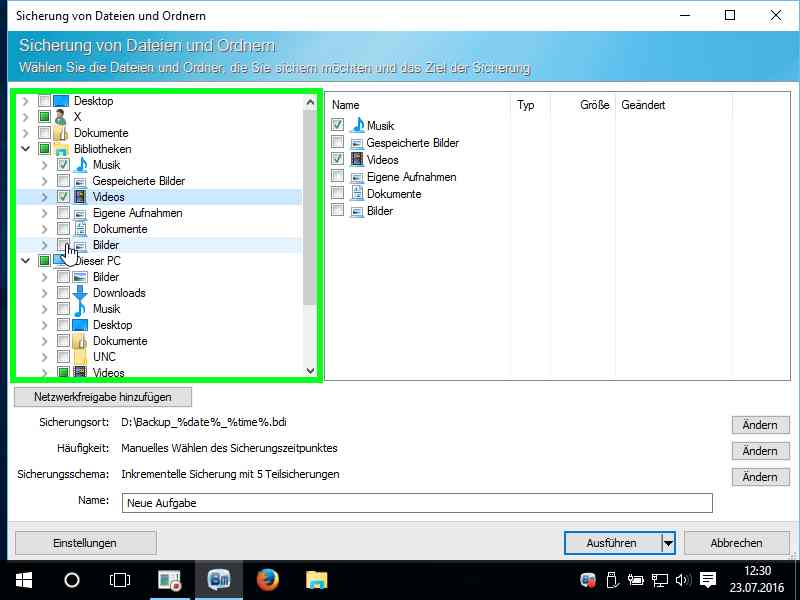Click Ausführen button
Image resolution: width=800 pixels, height=600 pixels.
point(612,543)
